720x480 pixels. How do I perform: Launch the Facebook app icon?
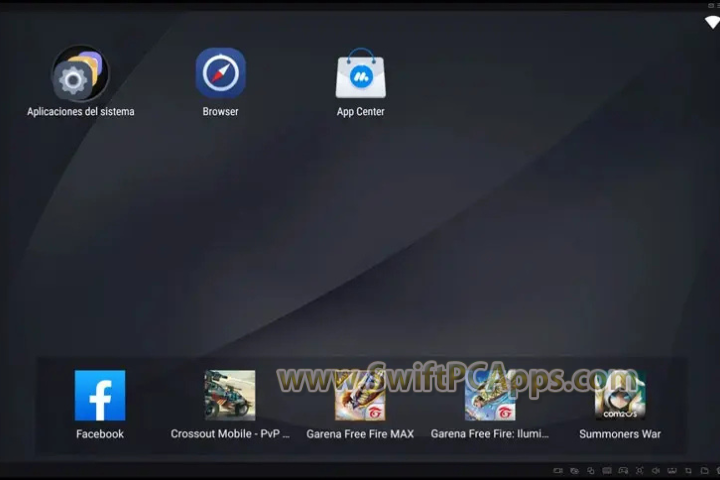pyautogui.click(x=100, y=395)
